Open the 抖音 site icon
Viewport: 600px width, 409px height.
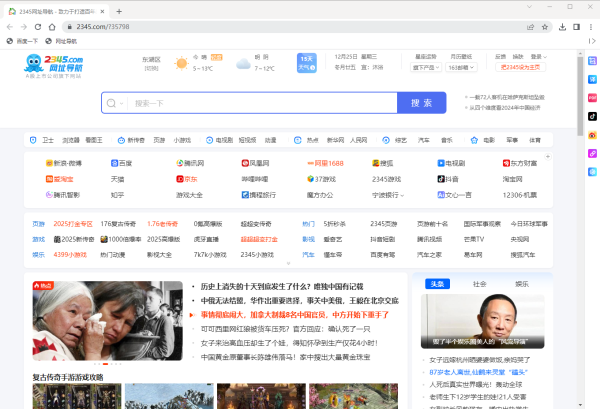click(441, 179)
